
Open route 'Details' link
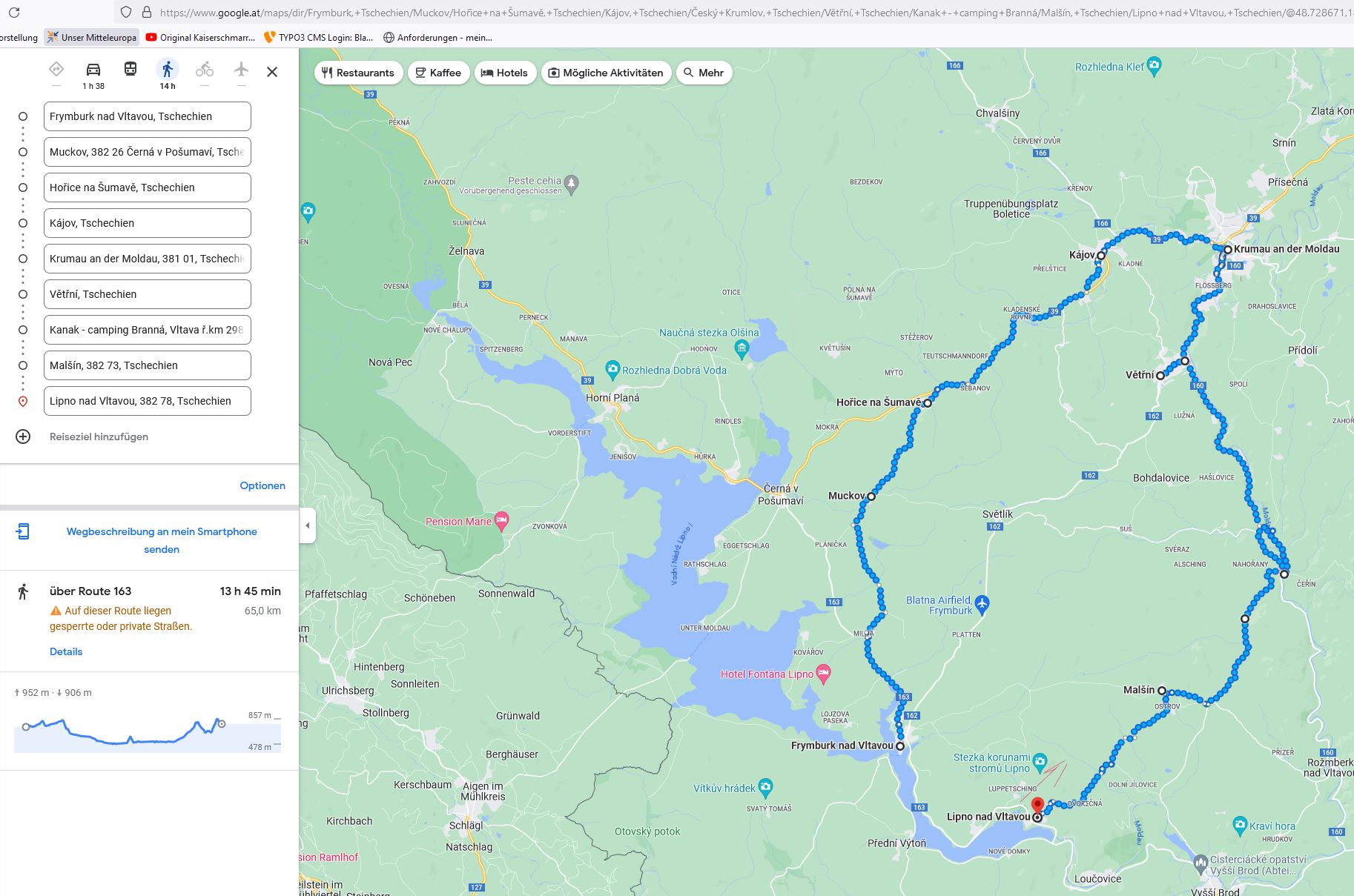click(66, 651)
